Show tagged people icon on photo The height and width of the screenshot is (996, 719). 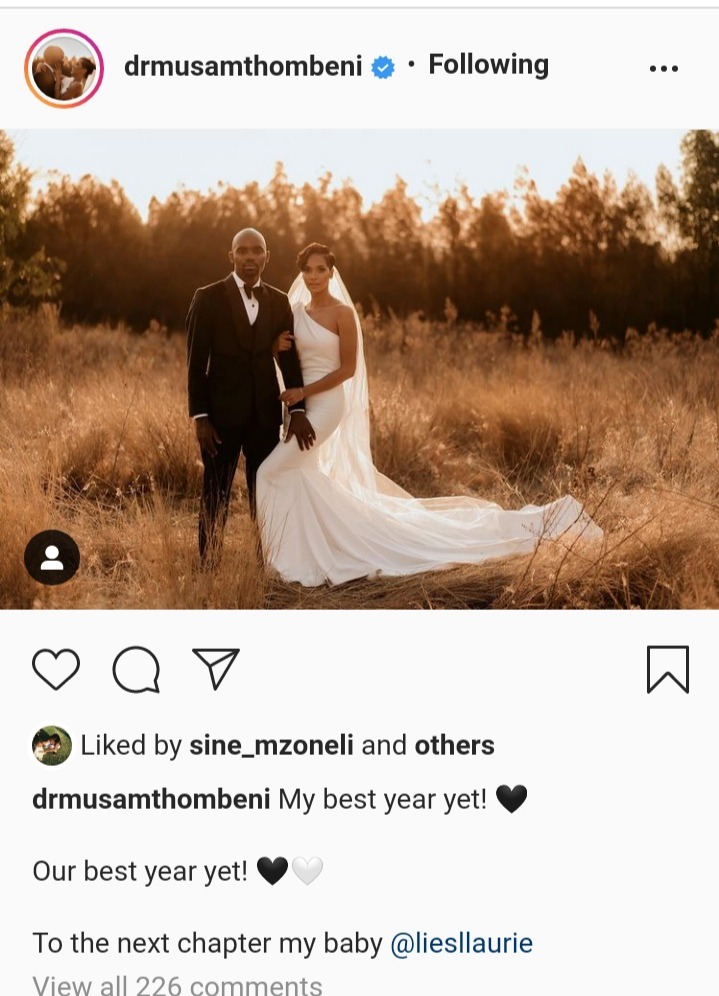pos(52,558)
